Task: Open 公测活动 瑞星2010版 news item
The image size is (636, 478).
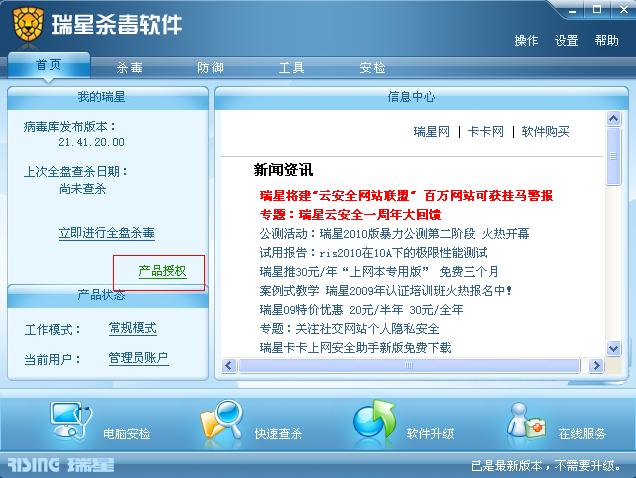Action: coord(394,233)
